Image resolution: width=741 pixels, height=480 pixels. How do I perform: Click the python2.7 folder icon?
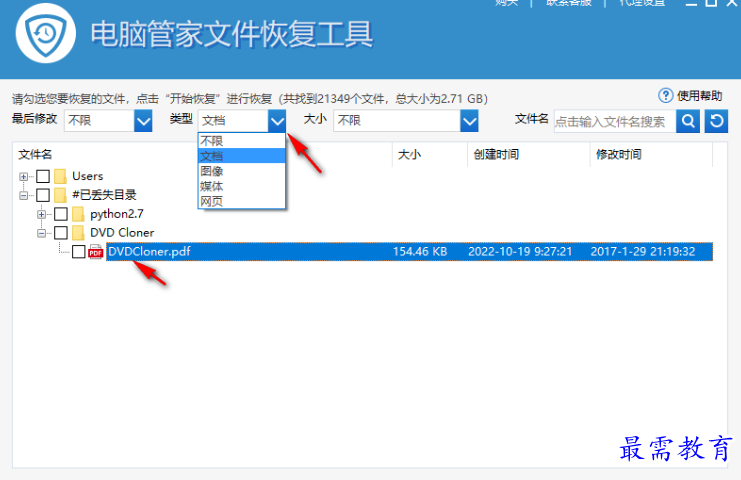point(78,214)
